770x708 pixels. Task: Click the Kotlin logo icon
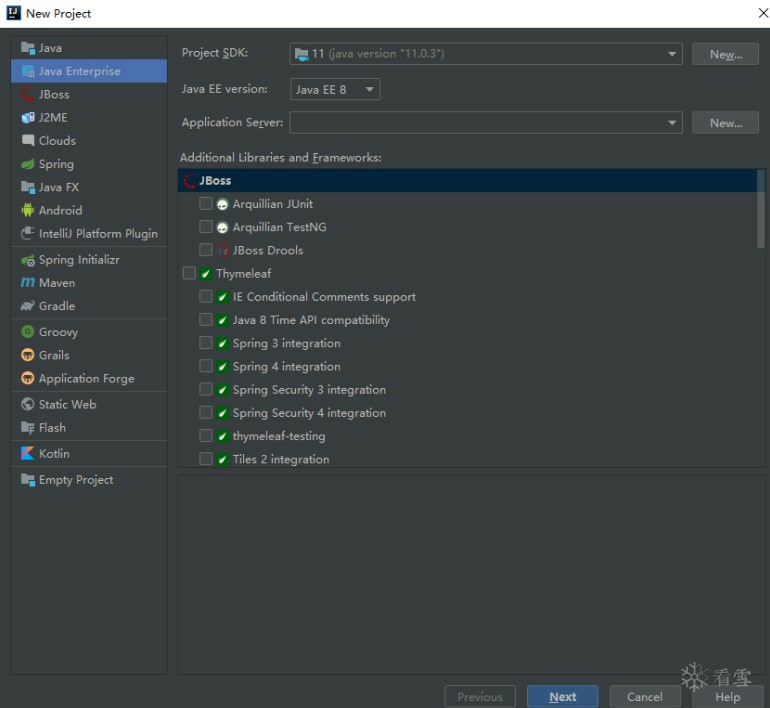click(28, 454)
